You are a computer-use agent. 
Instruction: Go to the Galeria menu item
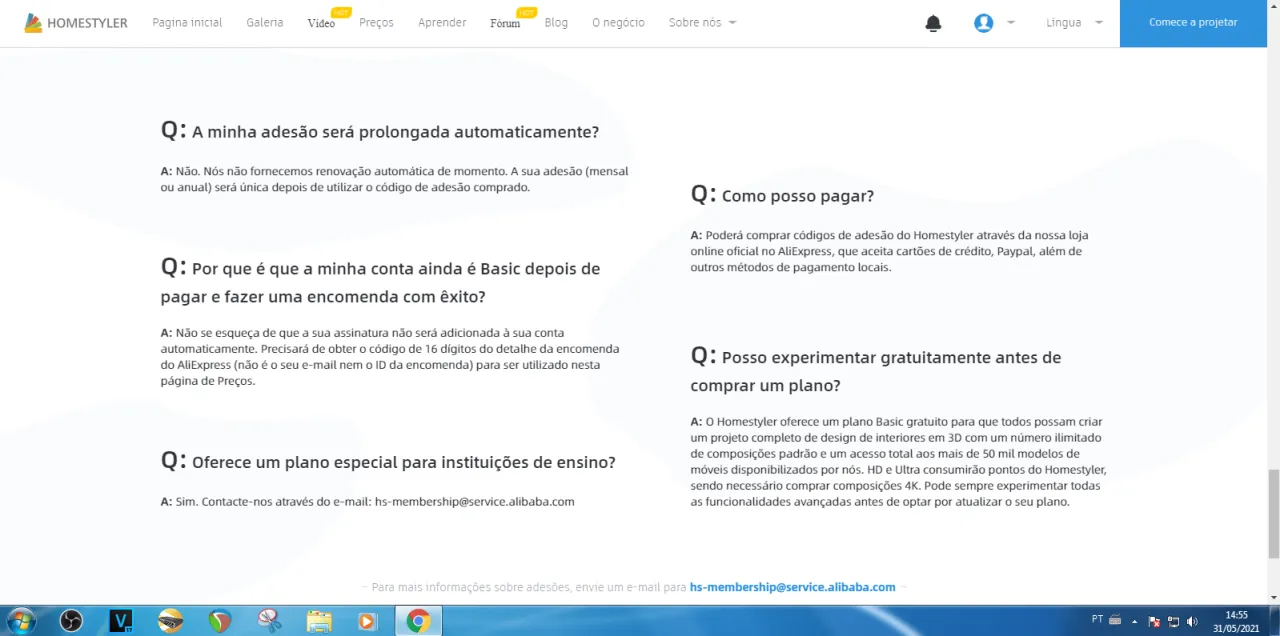click(265, 23)
